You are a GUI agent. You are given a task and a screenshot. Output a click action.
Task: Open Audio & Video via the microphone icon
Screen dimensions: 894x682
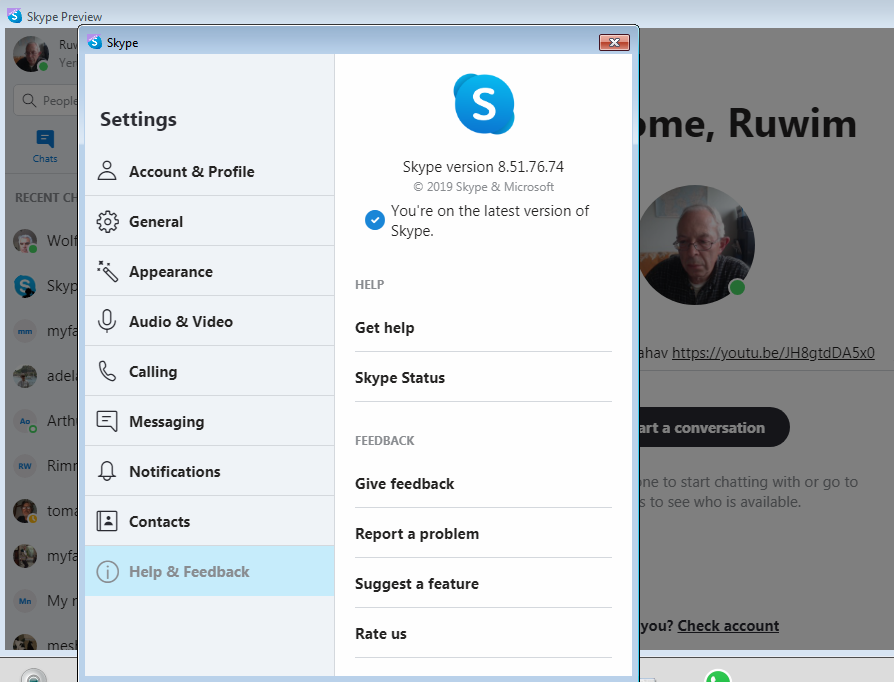point(107,321)
